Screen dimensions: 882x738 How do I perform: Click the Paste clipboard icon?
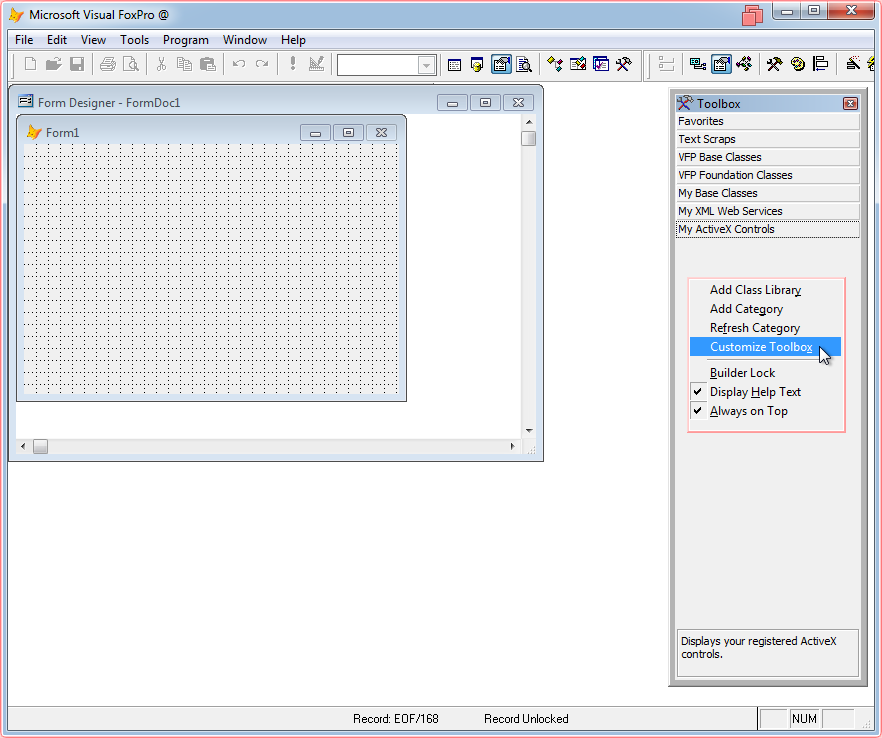(208, 64)
